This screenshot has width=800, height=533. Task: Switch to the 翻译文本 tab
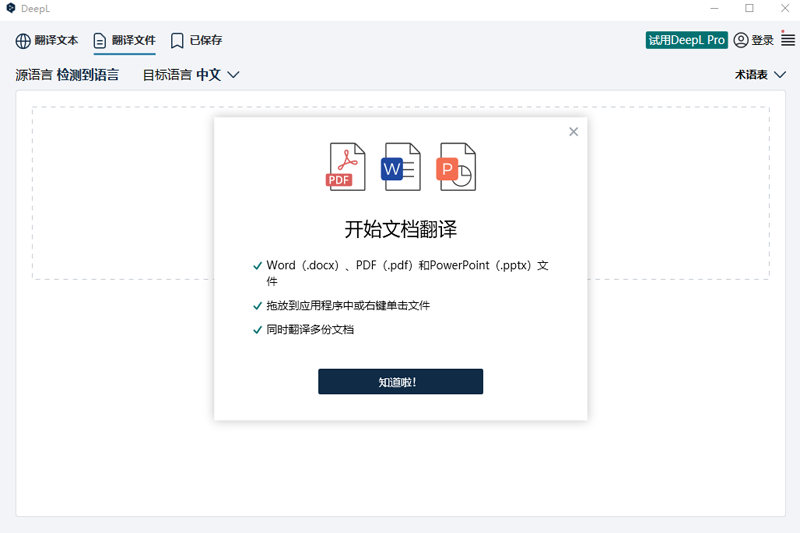pyautogui.click(x=47, y=40)
